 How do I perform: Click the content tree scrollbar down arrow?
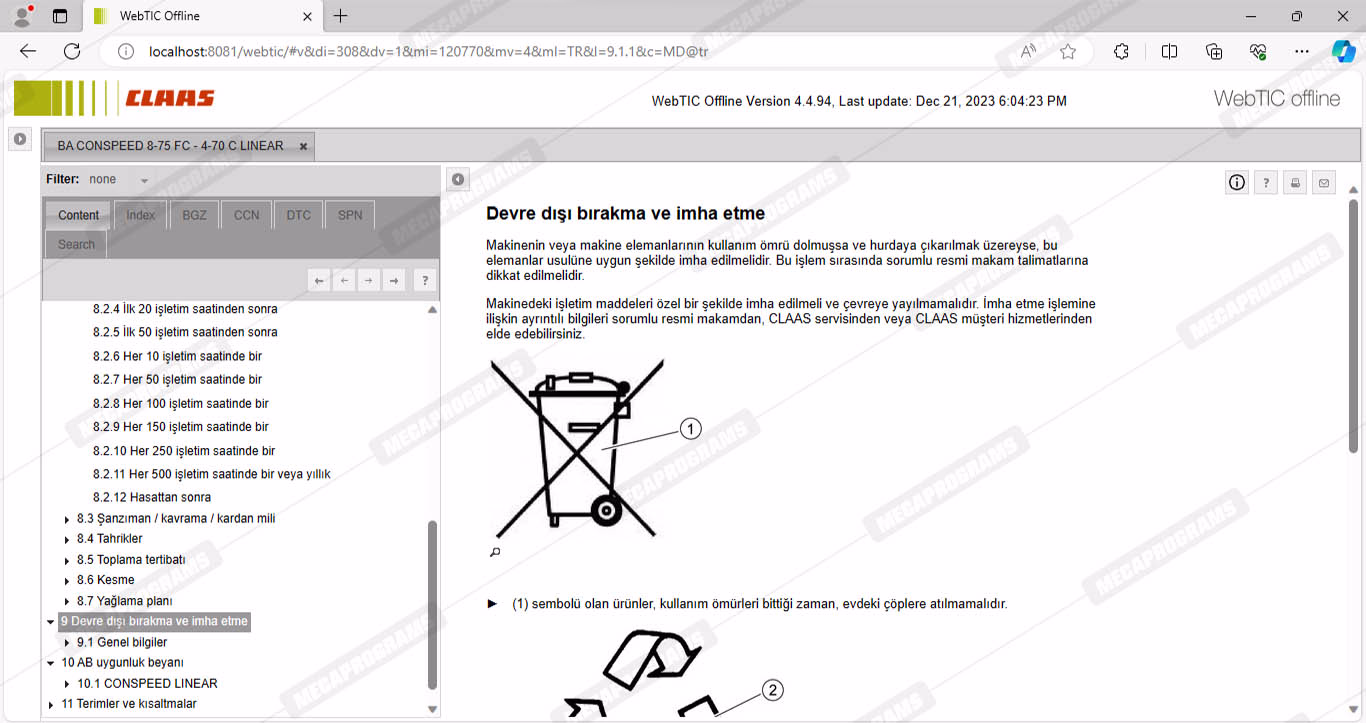coord(432,709)
